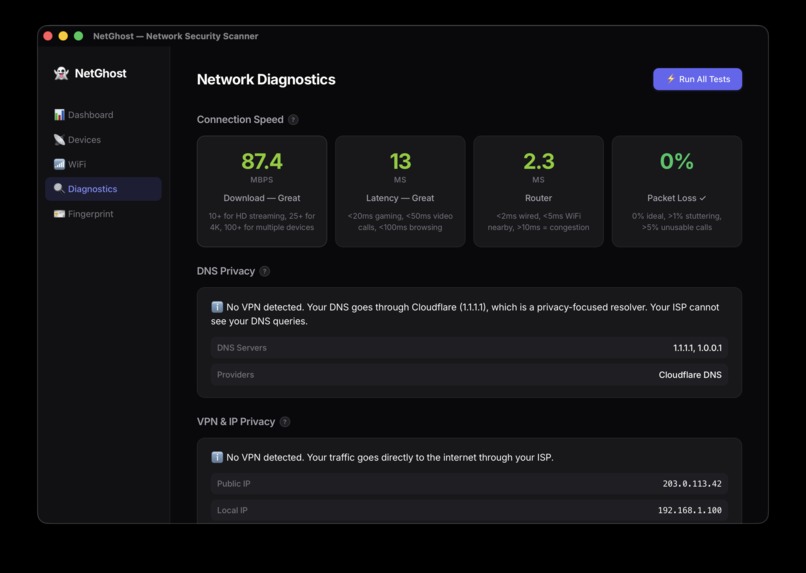Select the Latency 13 ms card
Screen dimensions: 806x573
pyautogui.click(x=400, y=191)
